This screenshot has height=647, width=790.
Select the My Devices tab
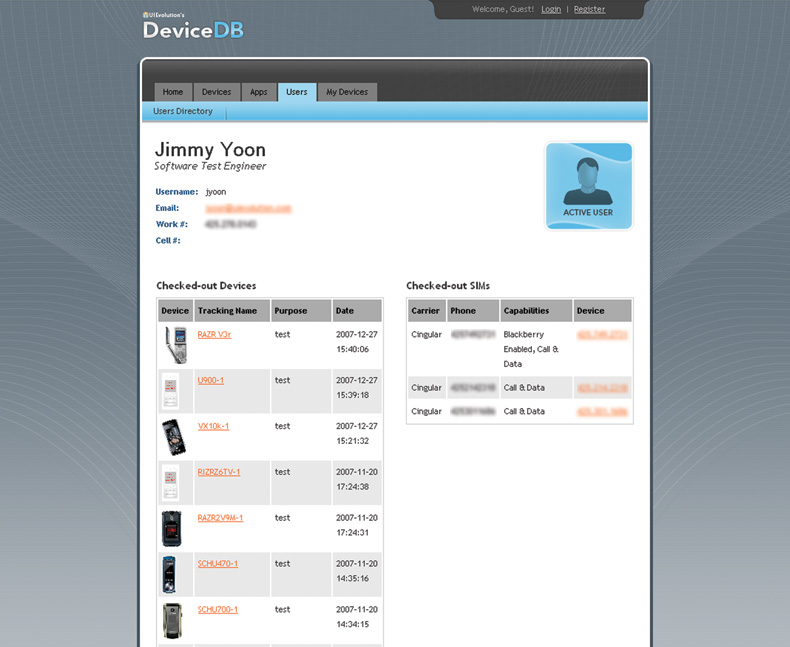tap(347, 92)
